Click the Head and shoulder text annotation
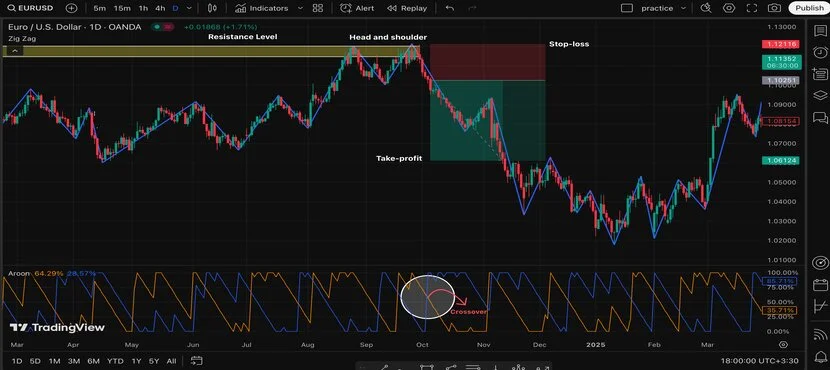The height and width of the screenshot is (370, 830). coord(388,37)
